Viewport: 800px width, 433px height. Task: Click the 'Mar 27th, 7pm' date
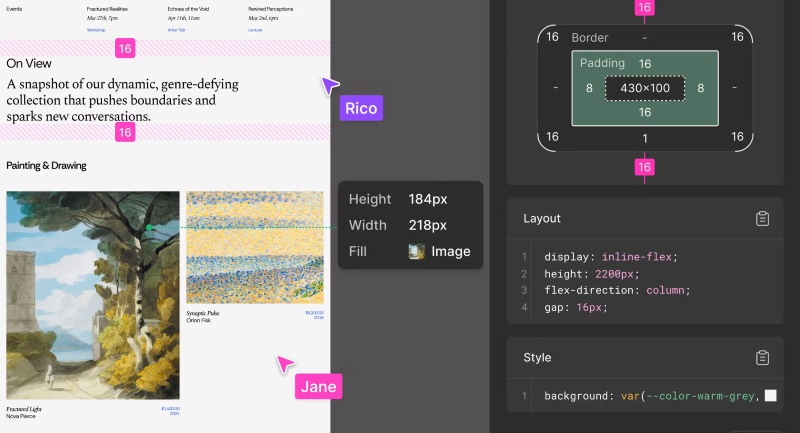point(102,18)
